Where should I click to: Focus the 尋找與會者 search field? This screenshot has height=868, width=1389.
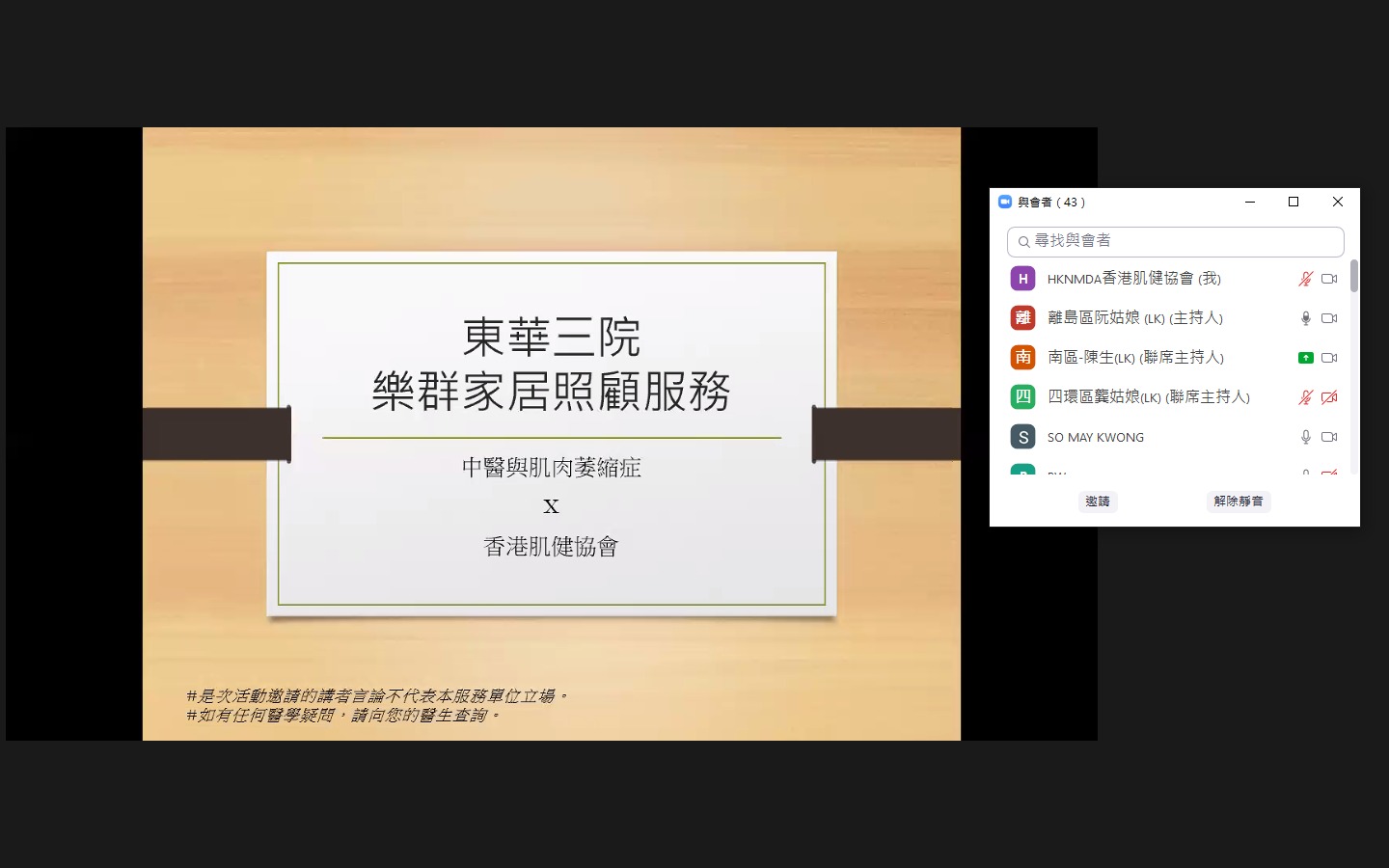pos(1175,241)
